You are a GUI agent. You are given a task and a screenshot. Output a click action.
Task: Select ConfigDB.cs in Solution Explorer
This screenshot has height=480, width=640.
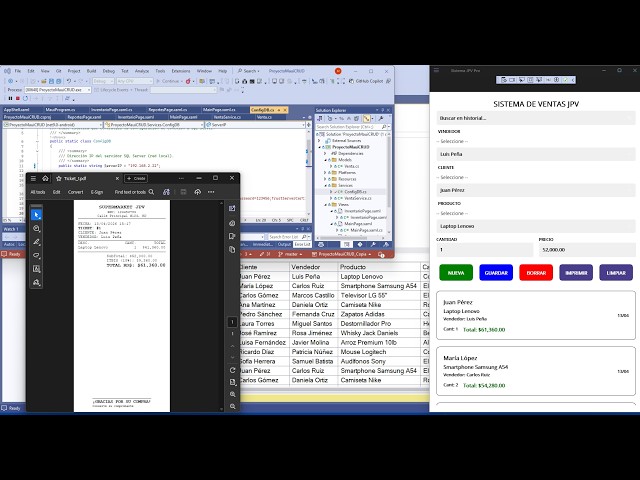[355, 191]
